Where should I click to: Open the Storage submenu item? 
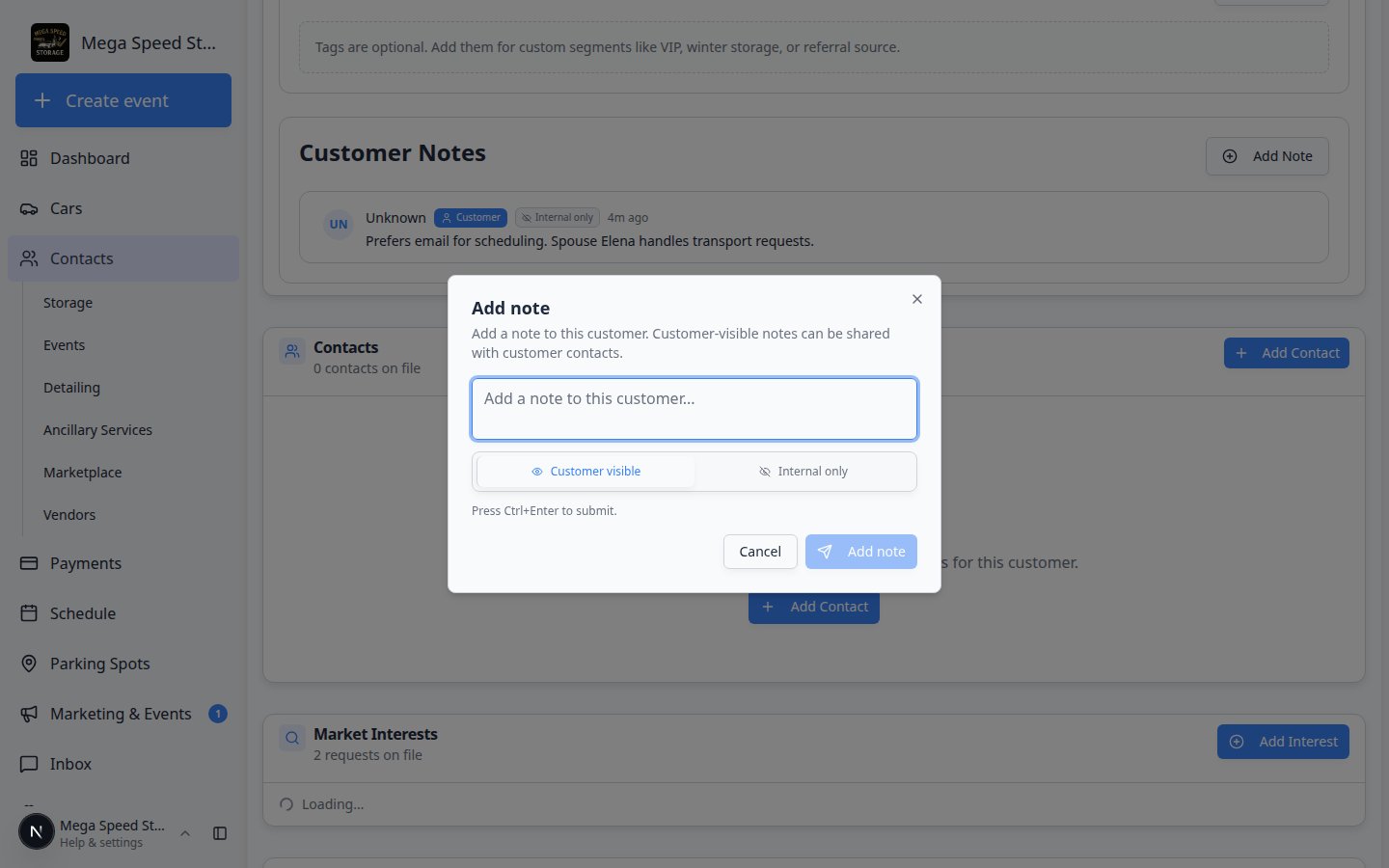(68, 303)
